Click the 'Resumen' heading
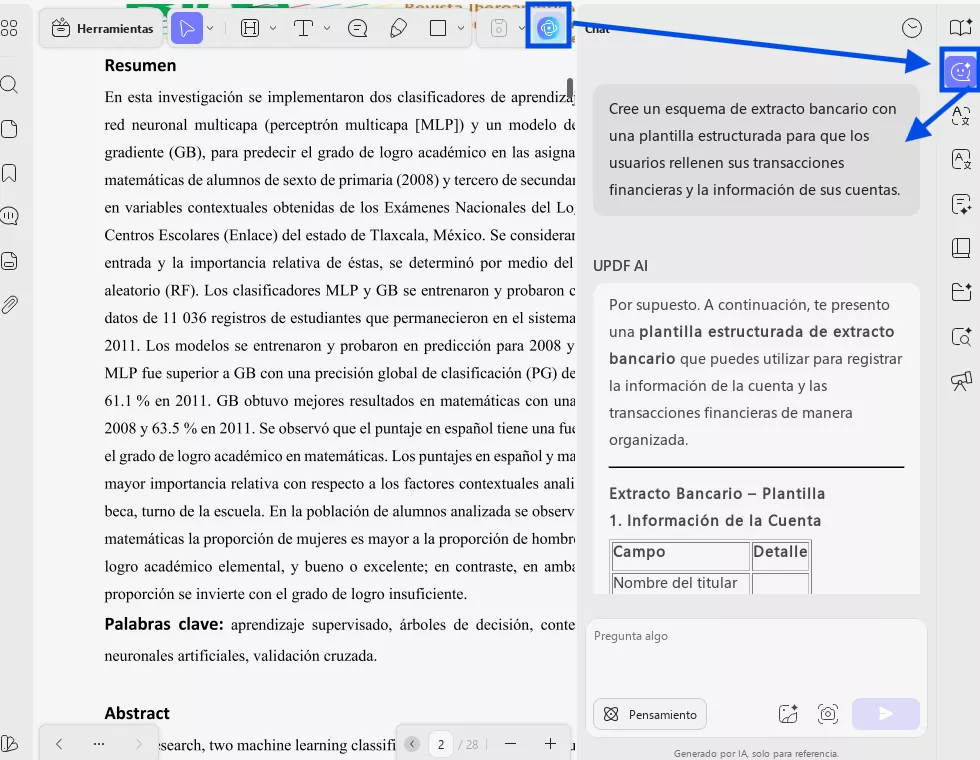980x760 pixels. pyautogui.click(x=140, y=66)
